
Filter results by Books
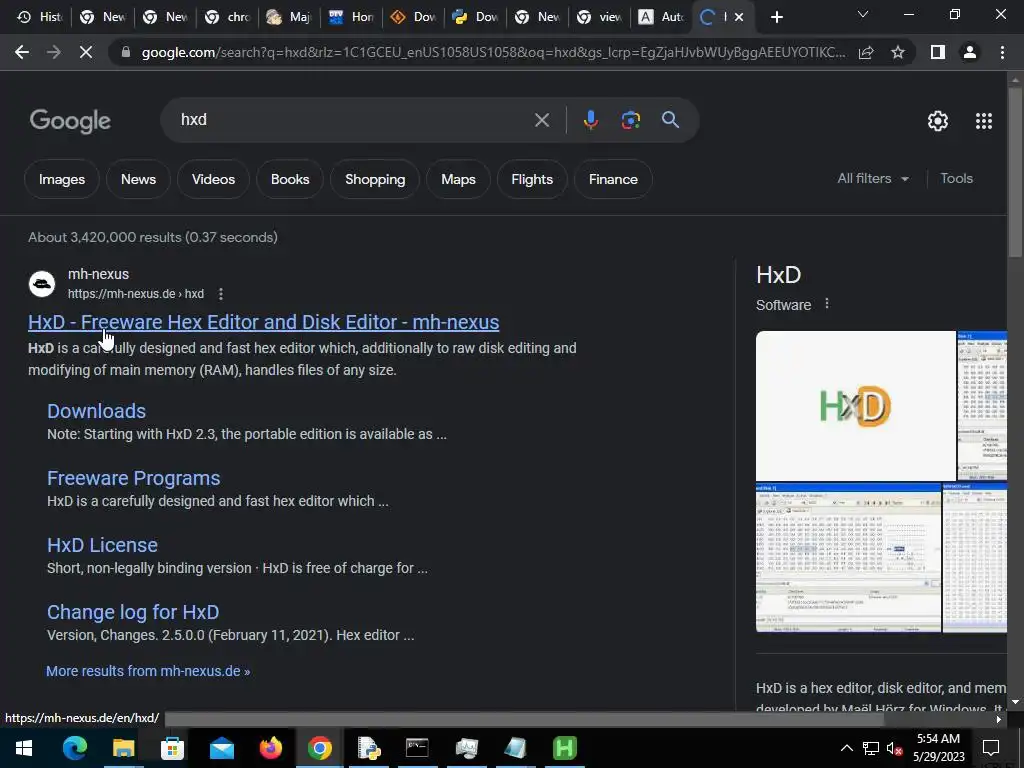coord(290,179)
